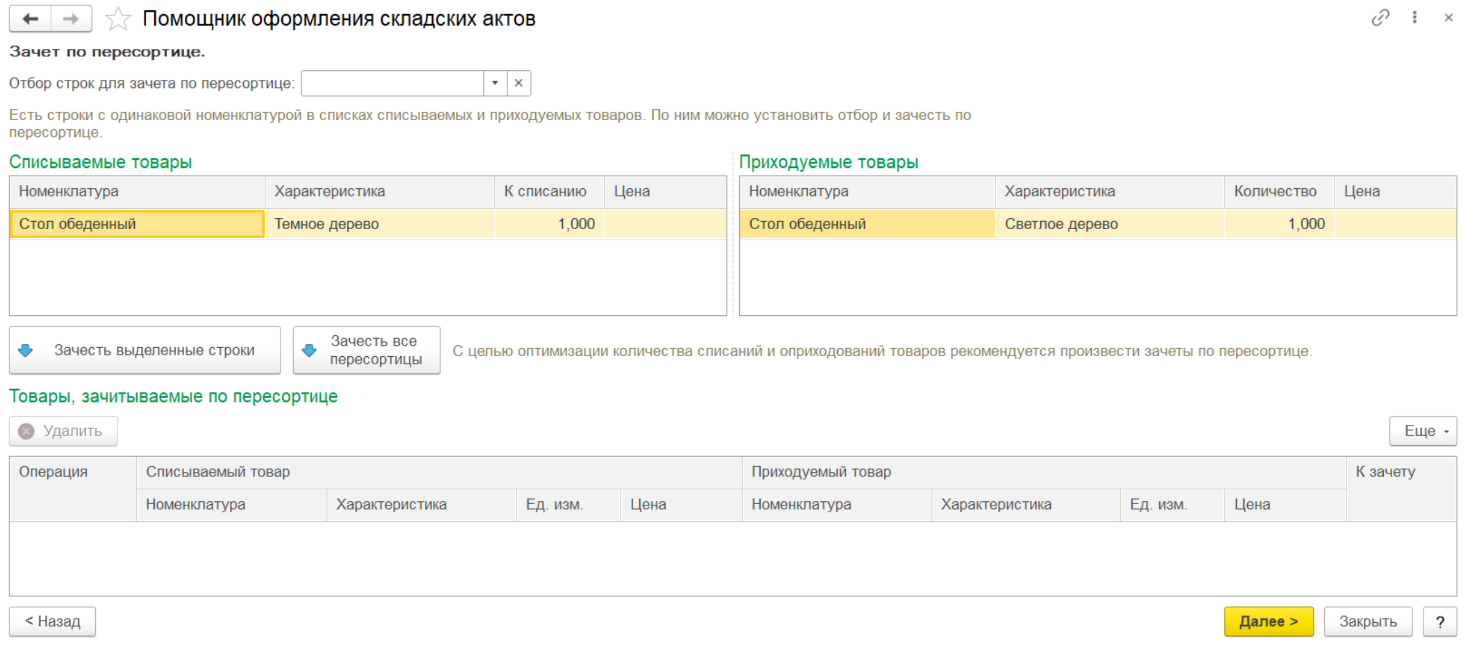Click into the filter rows input field
This screenshot has width=1471, height=650.
(x=392, y=83)
